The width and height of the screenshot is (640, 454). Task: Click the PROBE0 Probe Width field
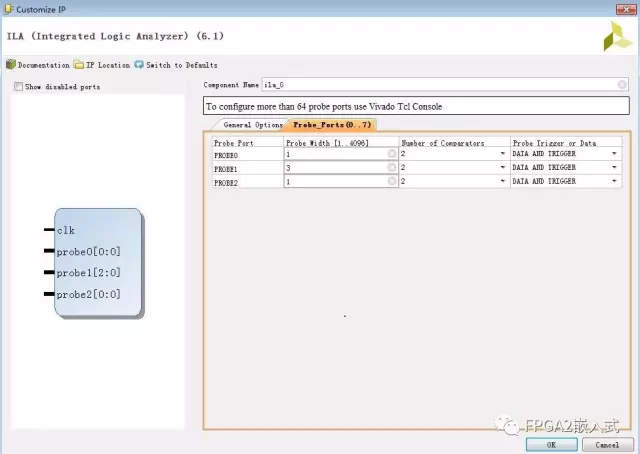[340, 154]
